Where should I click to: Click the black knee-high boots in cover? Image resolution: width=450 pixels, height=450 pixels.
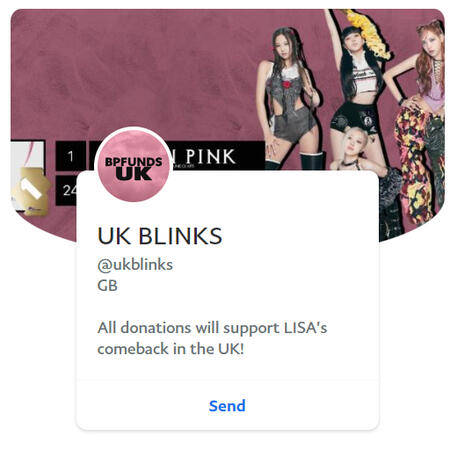pos(312,162)
